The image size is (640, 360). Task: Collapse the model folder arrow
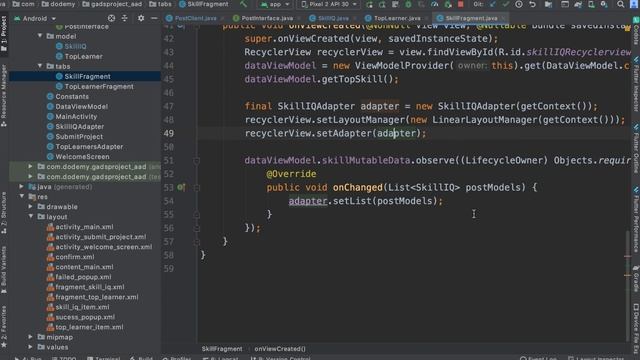pyautogui.click(x=40, y=36)
